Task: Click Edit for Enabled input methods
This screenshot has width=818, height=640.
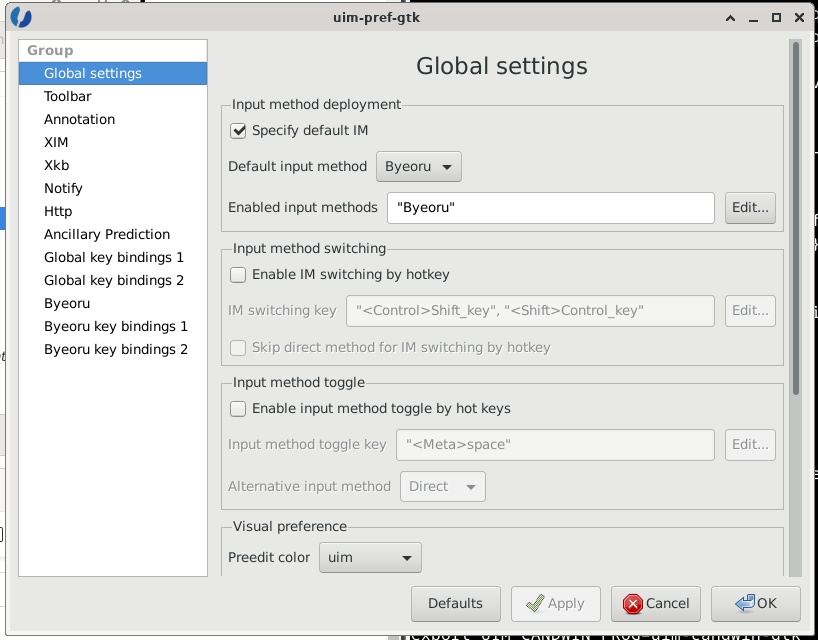Action: pos(750,208)
